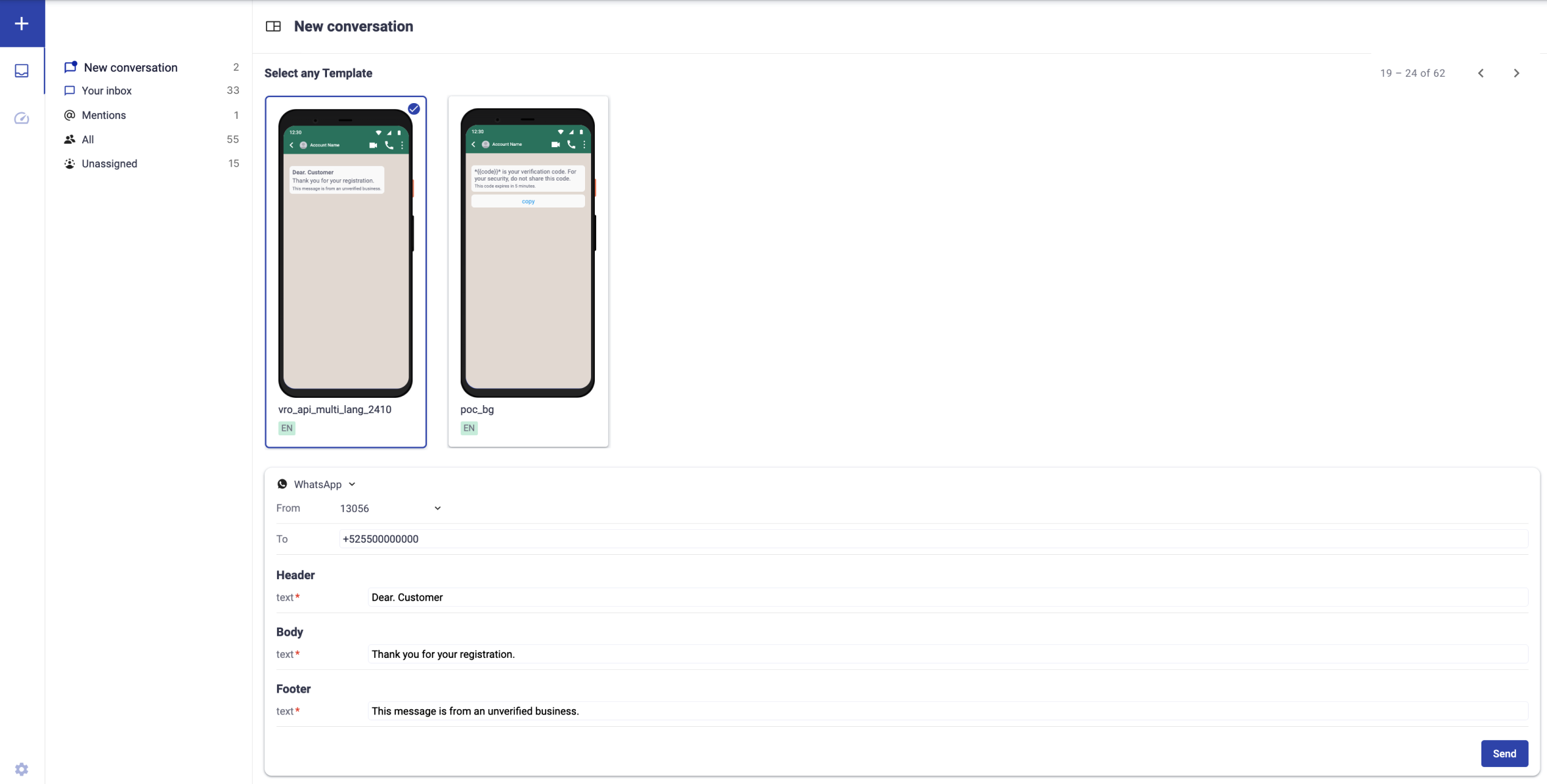
Task: Show Unassigned conversations
Action: click(x=109, y=163)
